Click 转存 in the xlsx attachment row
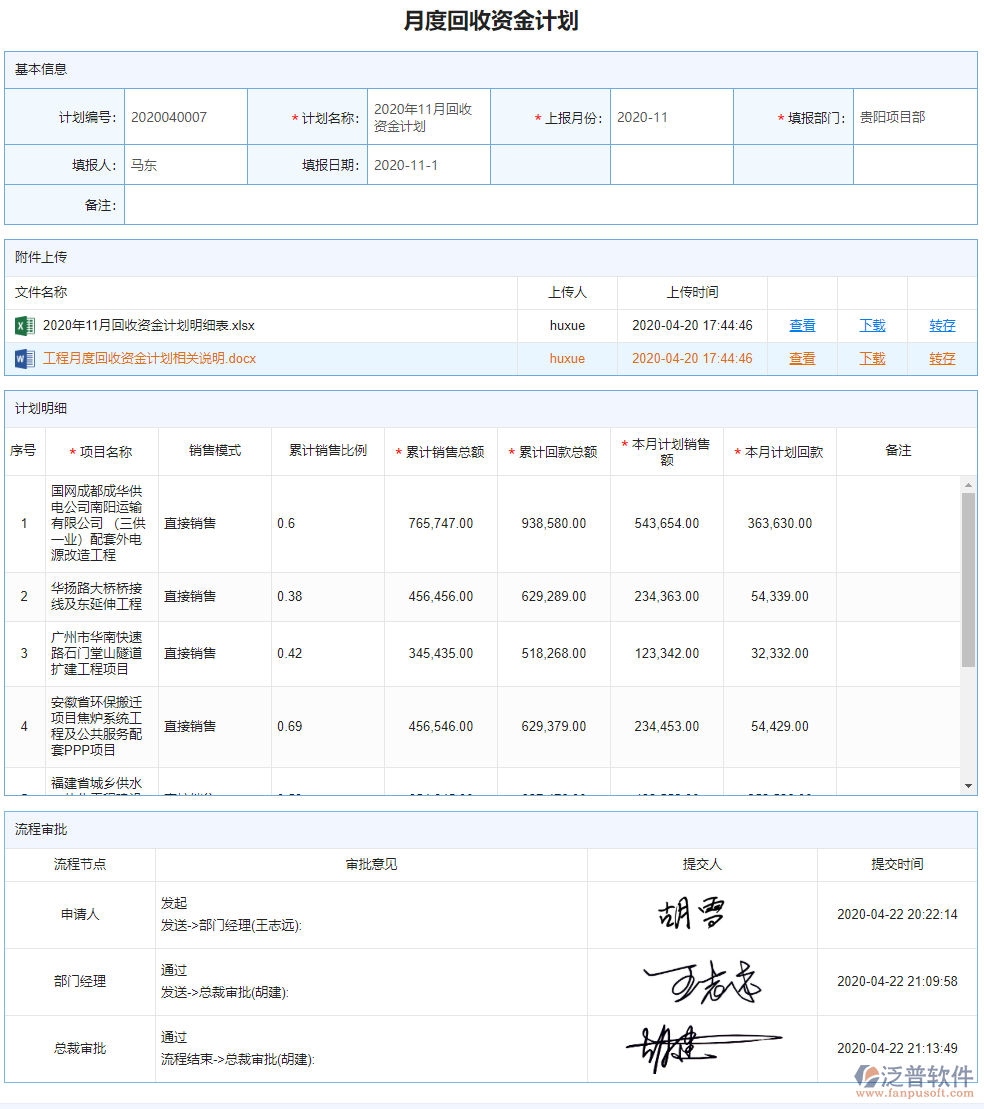This screenshot has height=1109, width=984. [x=941, y=325]
